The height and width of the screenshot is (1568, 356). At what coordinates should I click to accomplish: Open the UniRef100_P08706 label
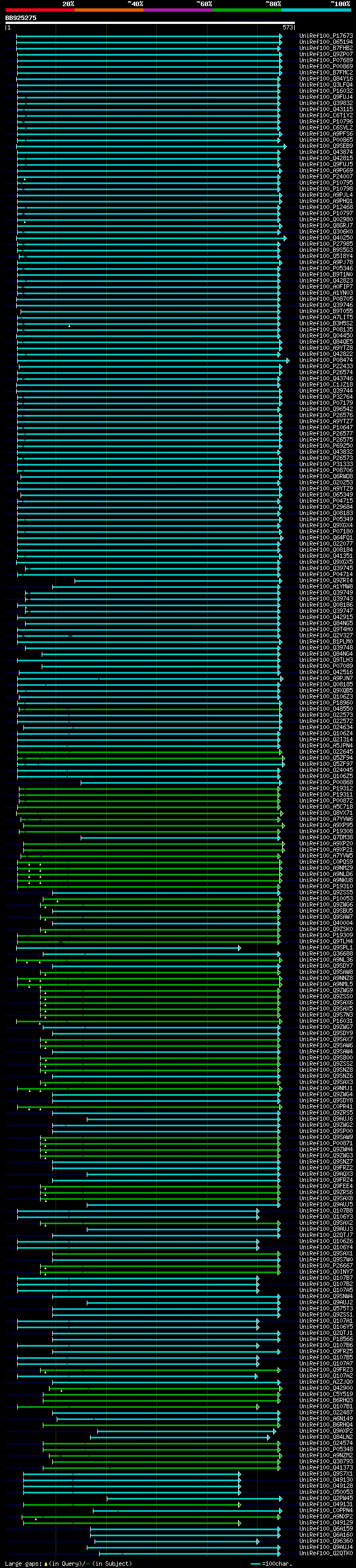point(326,471)
